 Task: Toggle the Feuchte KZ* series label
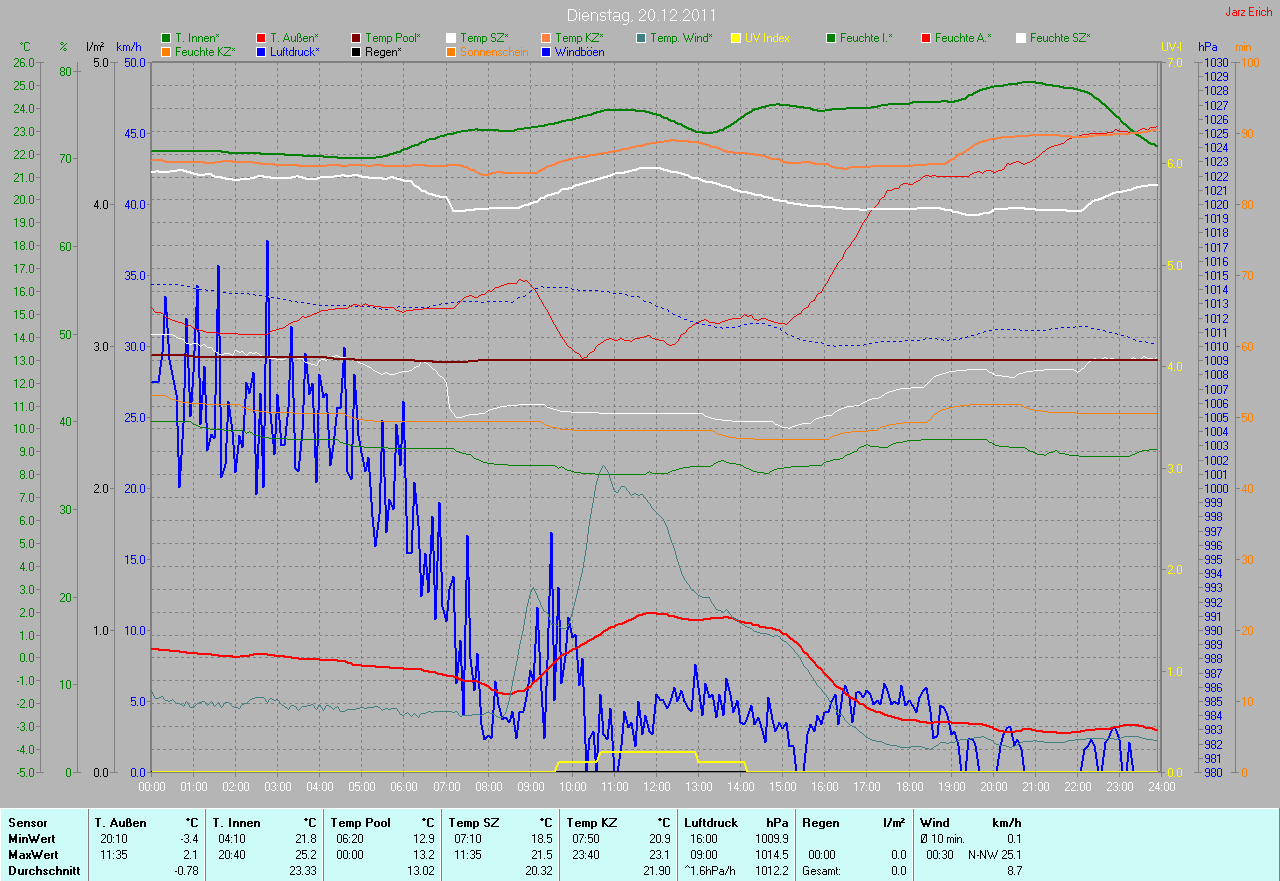205,51
